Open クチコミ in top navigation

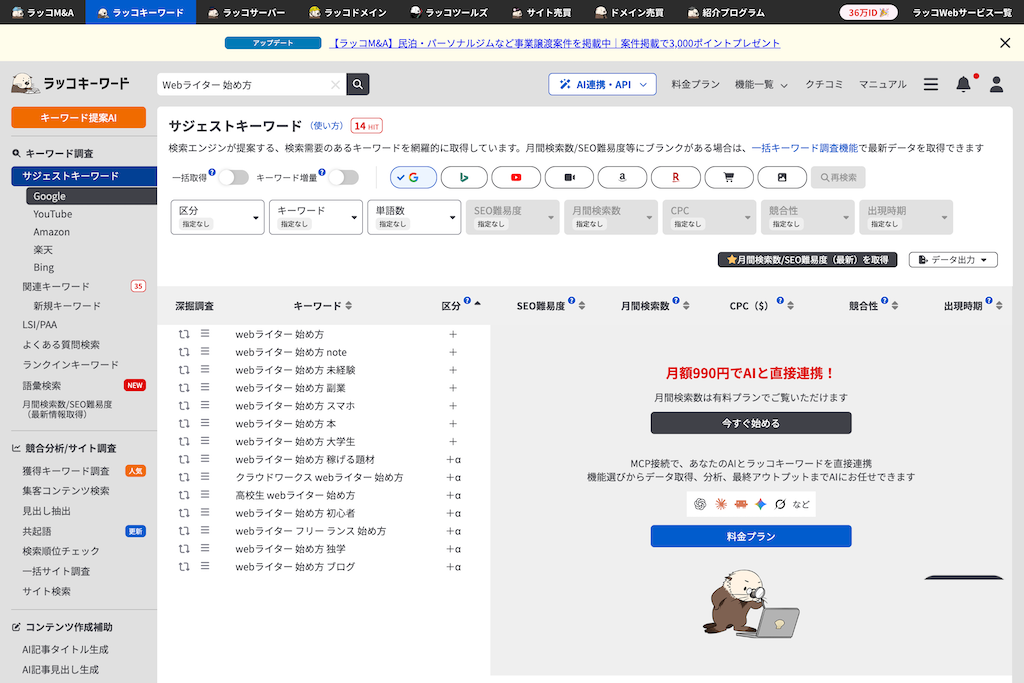(824, 84)
